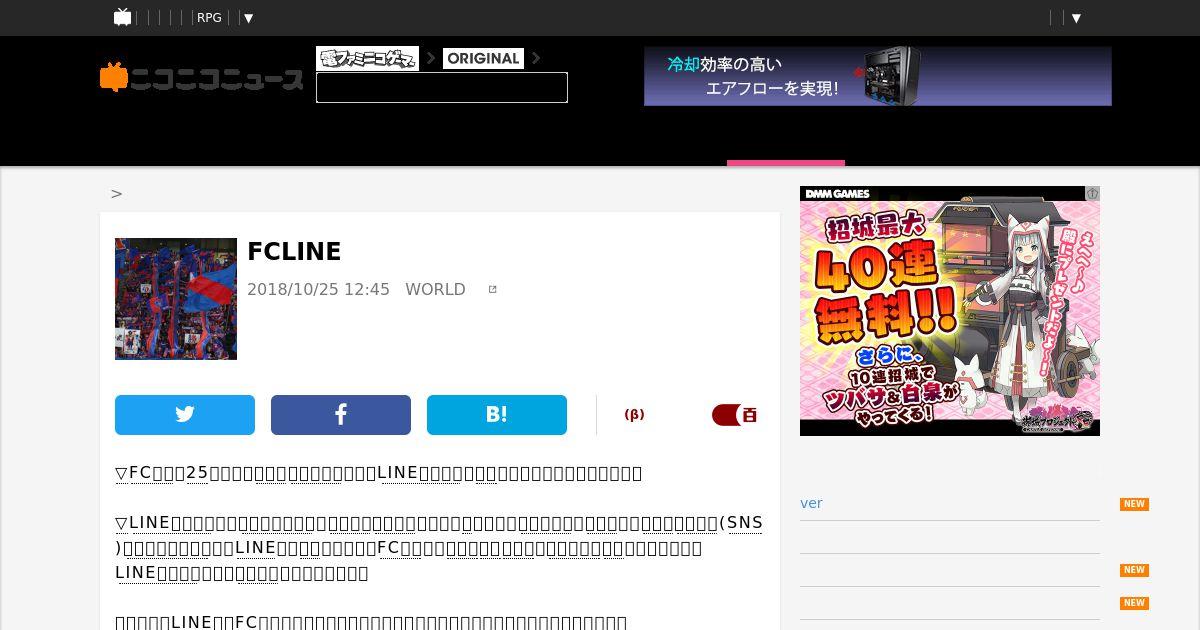Click the chevron after the Denfaminico Gamer logo
Viewport: 1200px width, 630px height.
tap(431, 58)
